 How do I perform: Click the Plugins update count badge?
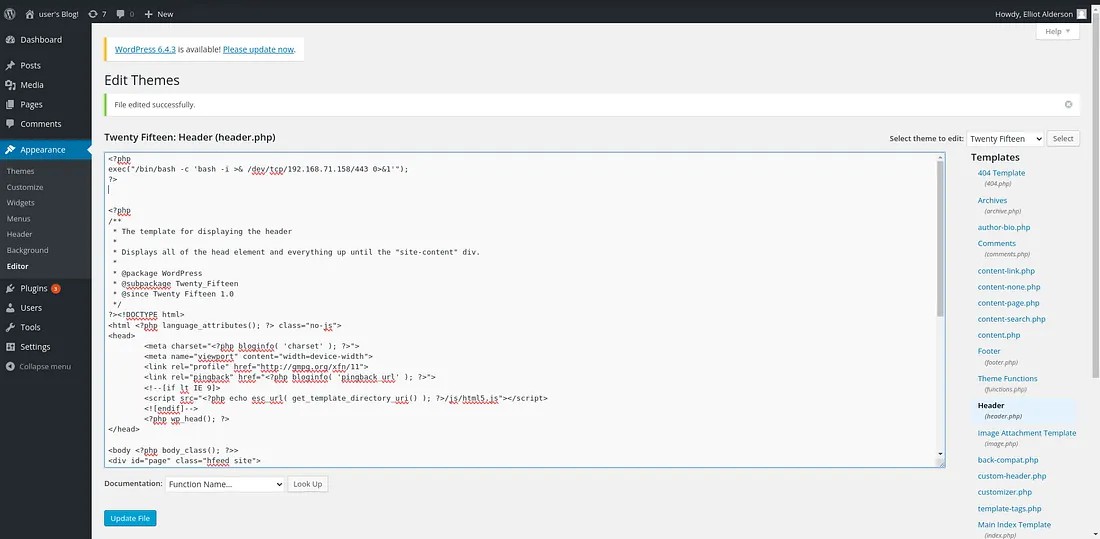[x=55, y=288]
